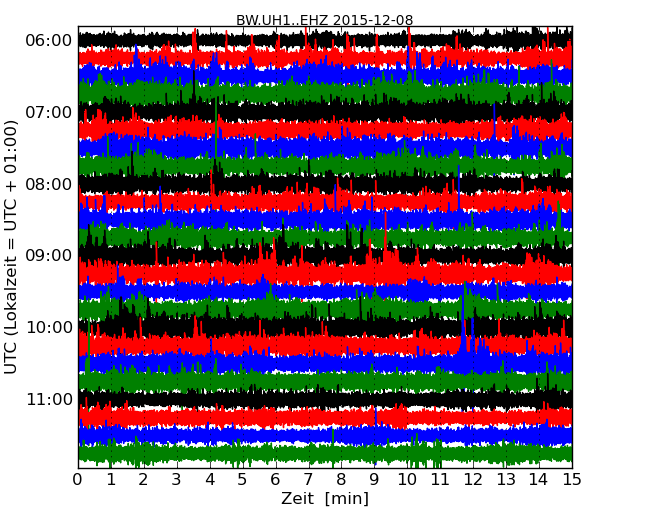
Task: Select the 15 minute x-axis tick
Action: click(572, 480)
